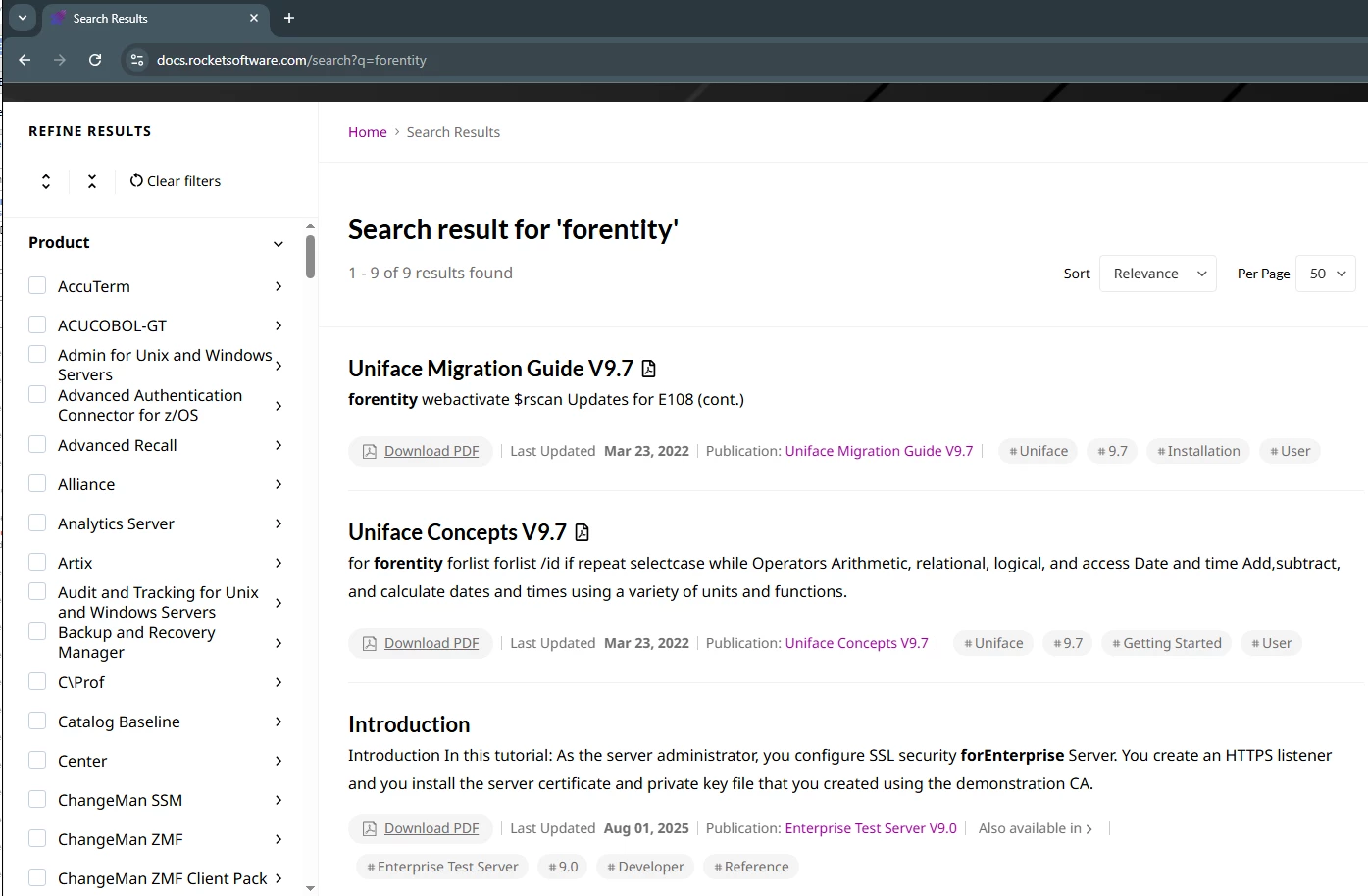This screenshot has width=1368, height=896.
Task: Click the Uniface tag under Migration Guide
Action: point(1039,451)
